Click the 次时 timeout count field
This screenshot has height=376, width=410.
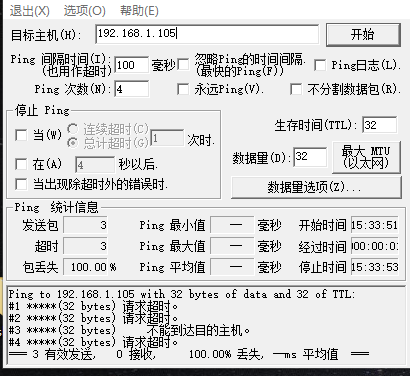(167, 138)
